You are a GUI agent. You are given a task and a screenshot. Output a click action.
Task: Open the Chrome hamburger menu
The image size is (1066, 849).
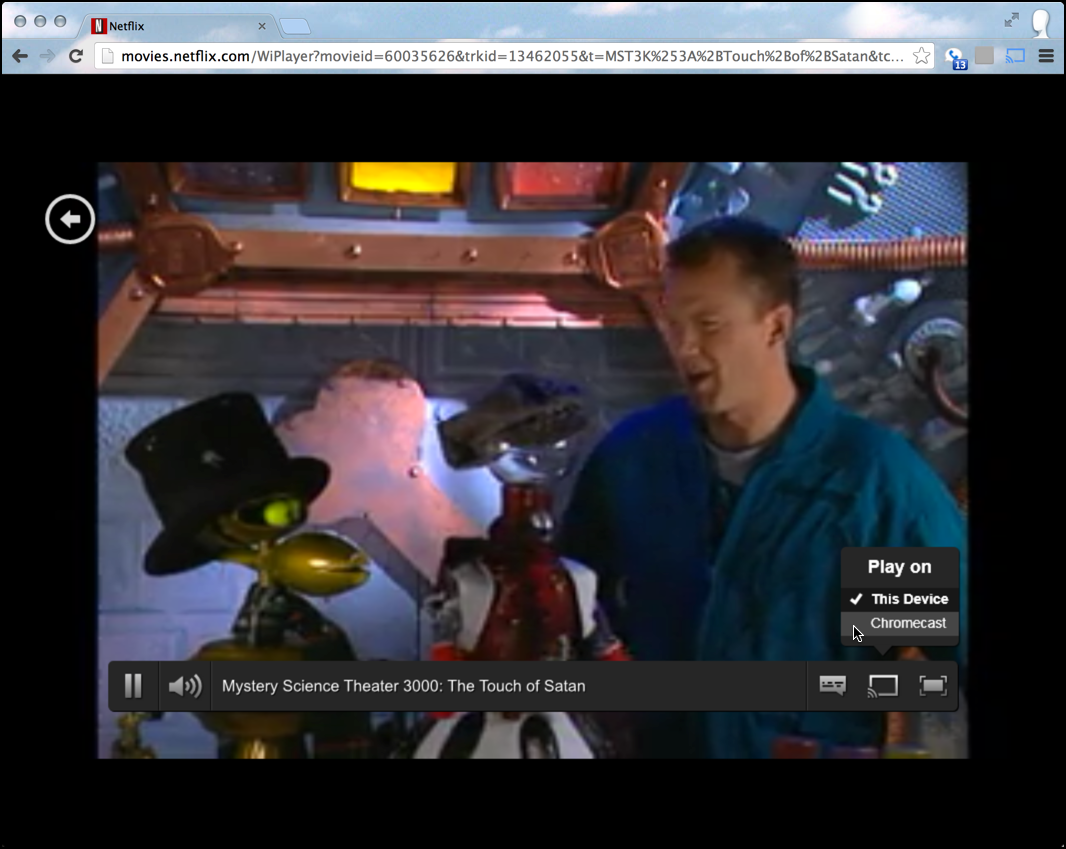pyautogui.click(x=1046, y=56)
